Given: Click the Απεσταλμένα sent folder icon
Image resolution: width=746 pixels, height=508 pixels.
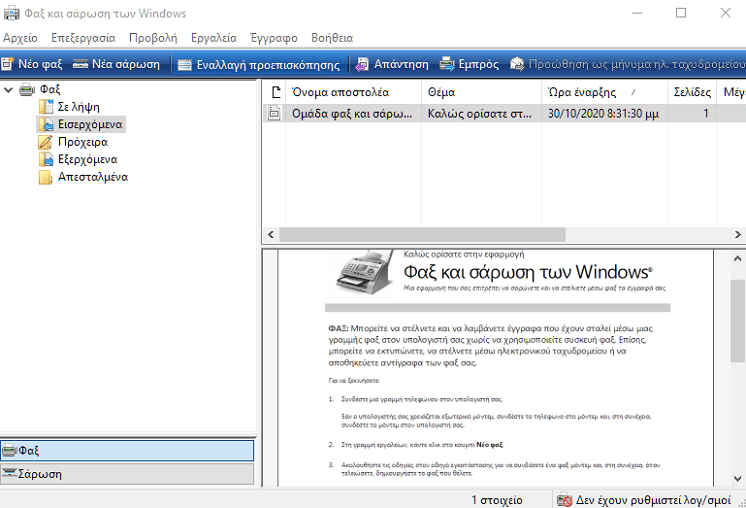Looking at the screenshot, I should click(46, 177).
